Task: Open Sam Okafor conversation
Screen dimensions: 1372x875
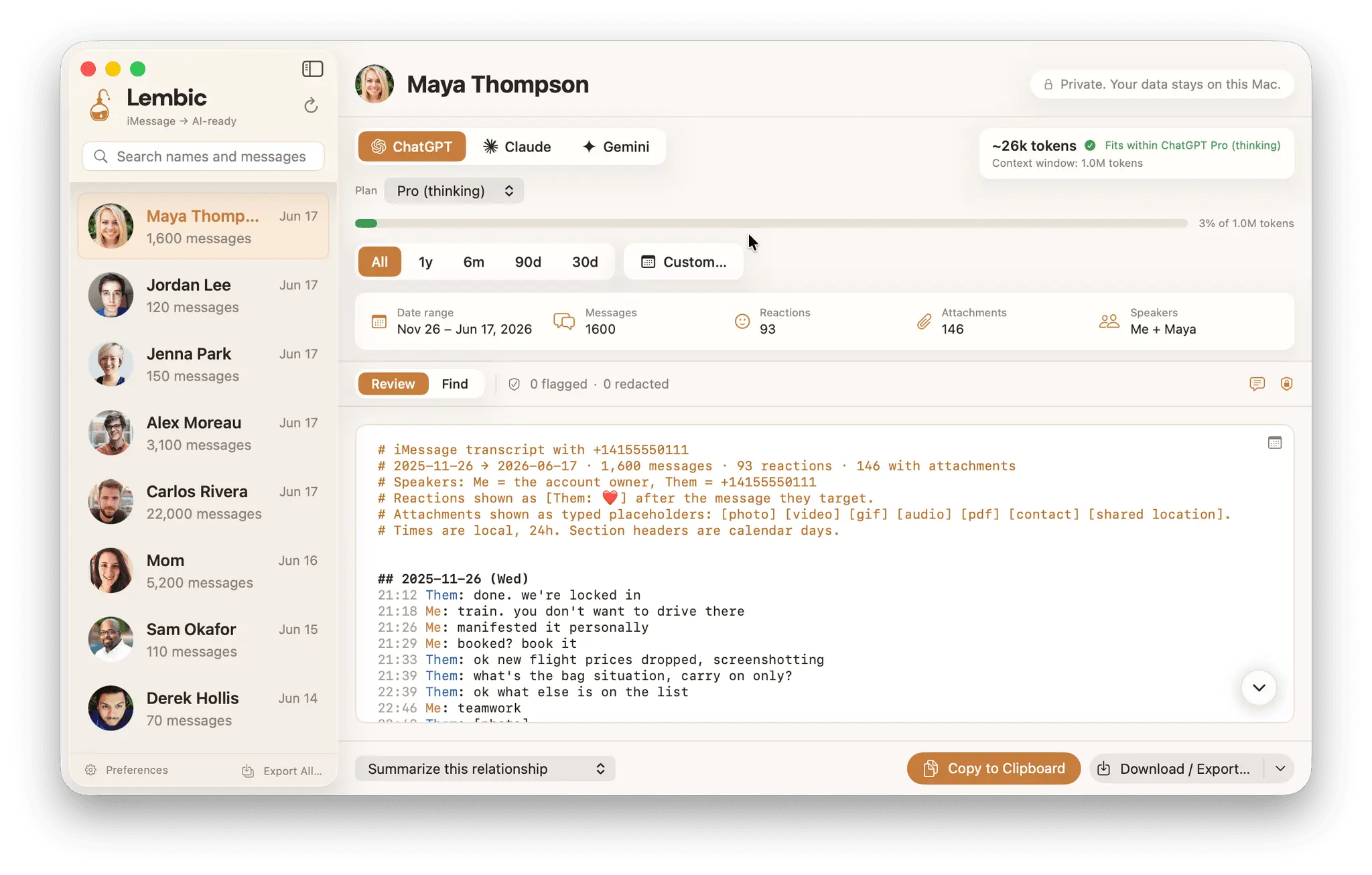Action: coord(203,641)
